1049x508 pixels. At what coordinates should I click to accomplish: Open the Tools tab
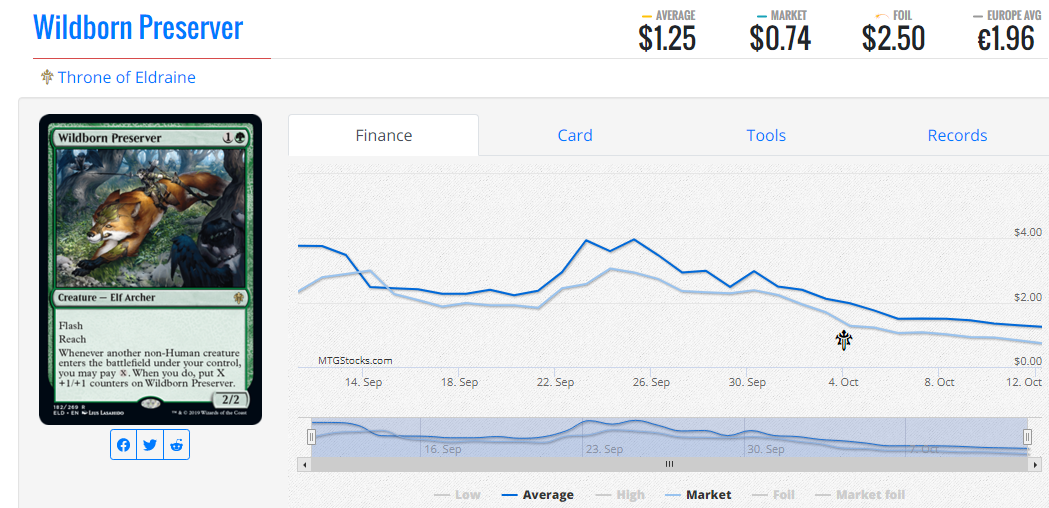(766, 135)
